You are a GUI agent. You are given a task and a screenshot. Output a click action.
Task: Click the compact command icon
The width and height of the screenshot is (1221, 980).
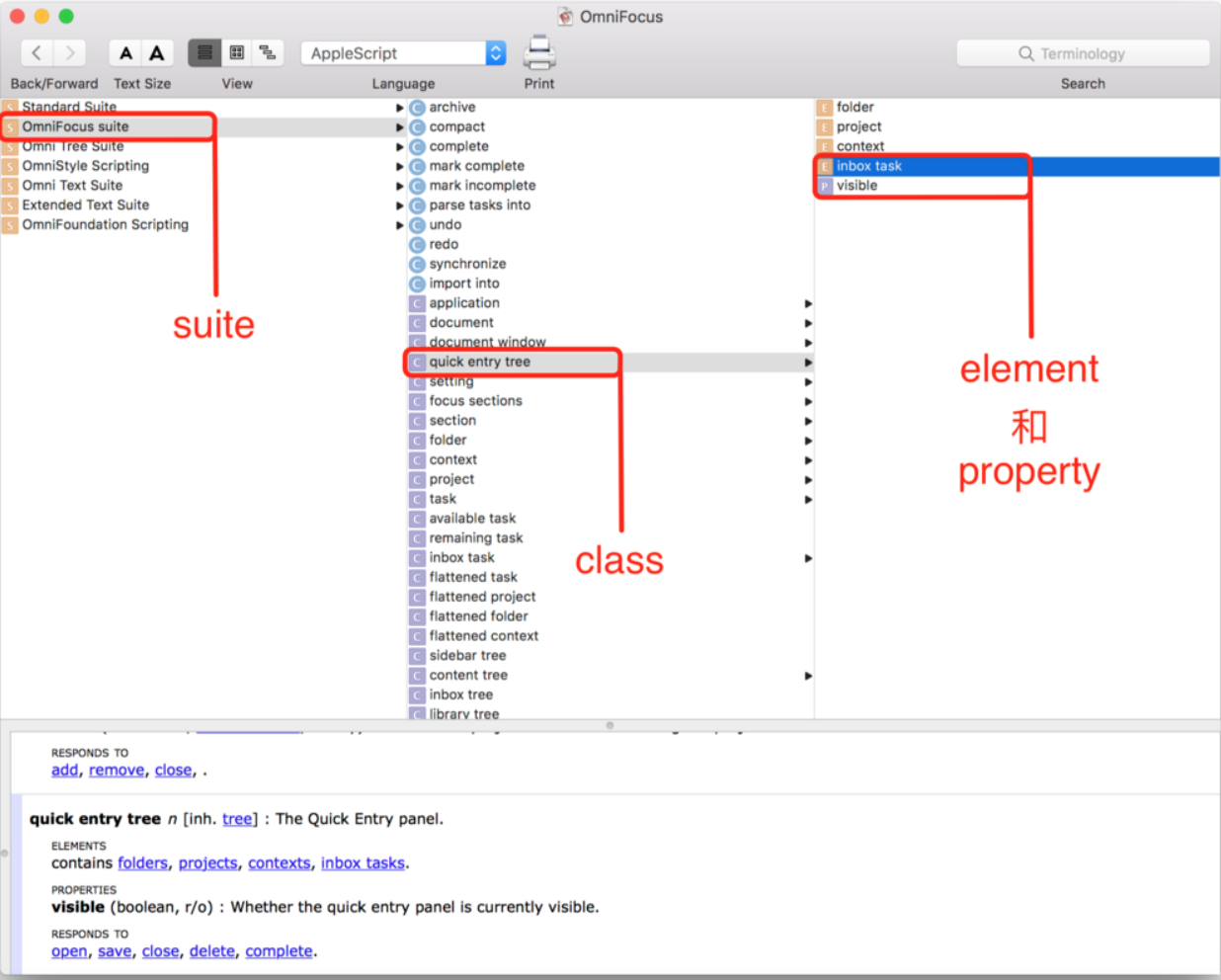[x=417, y=127]
